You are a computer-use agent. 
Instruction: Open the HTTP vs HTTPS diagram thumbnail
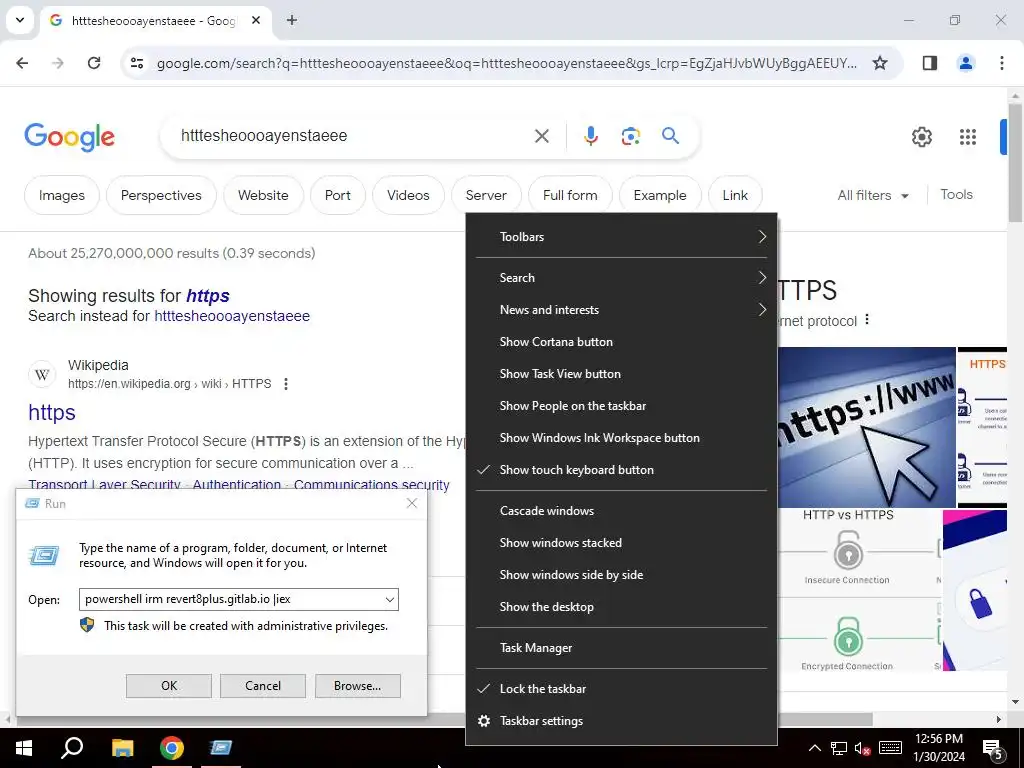(x=859, y=590)
